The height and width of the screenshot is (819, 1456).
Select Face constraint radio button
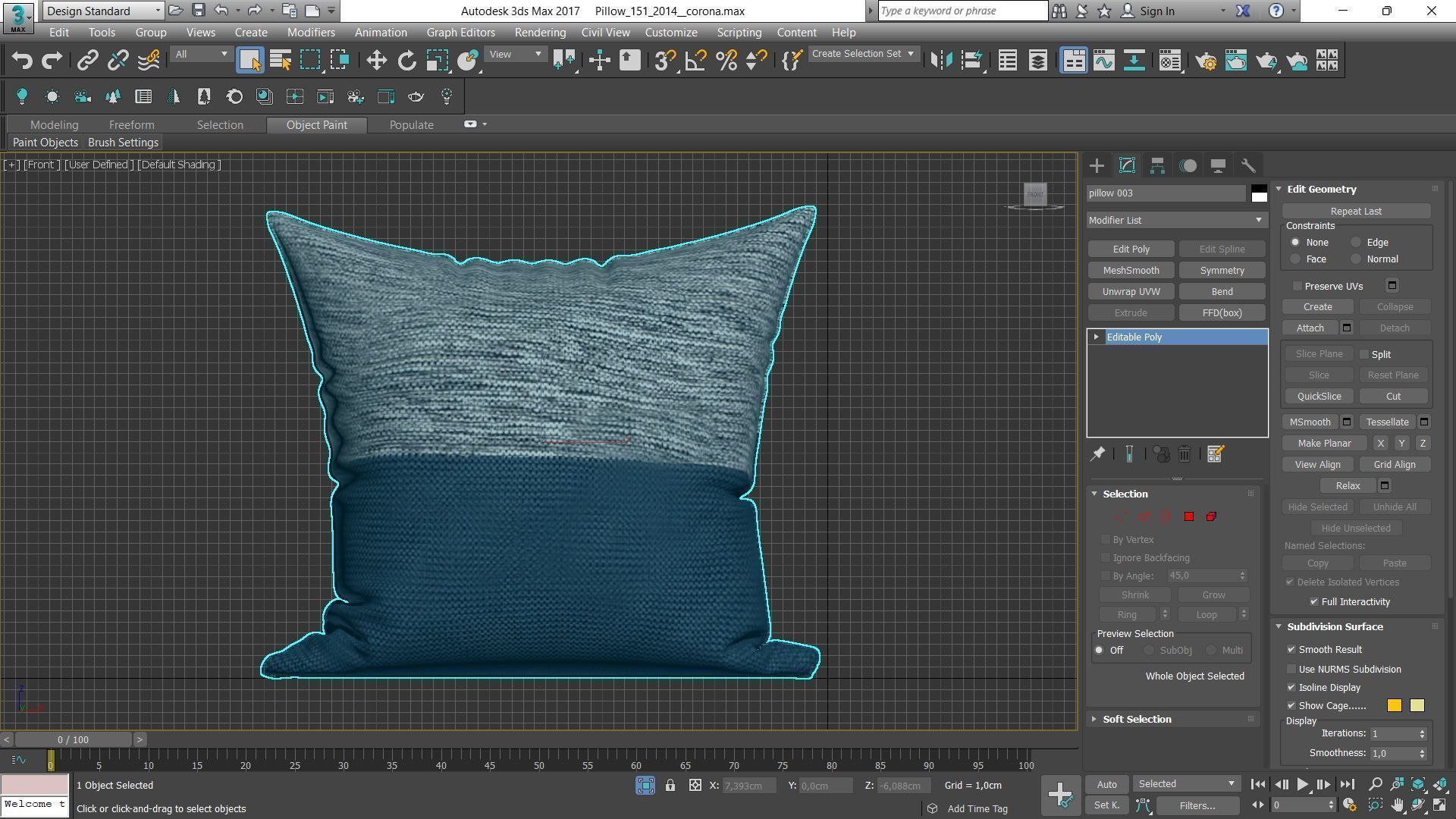pyautogui.click(x=1295, y=259)
